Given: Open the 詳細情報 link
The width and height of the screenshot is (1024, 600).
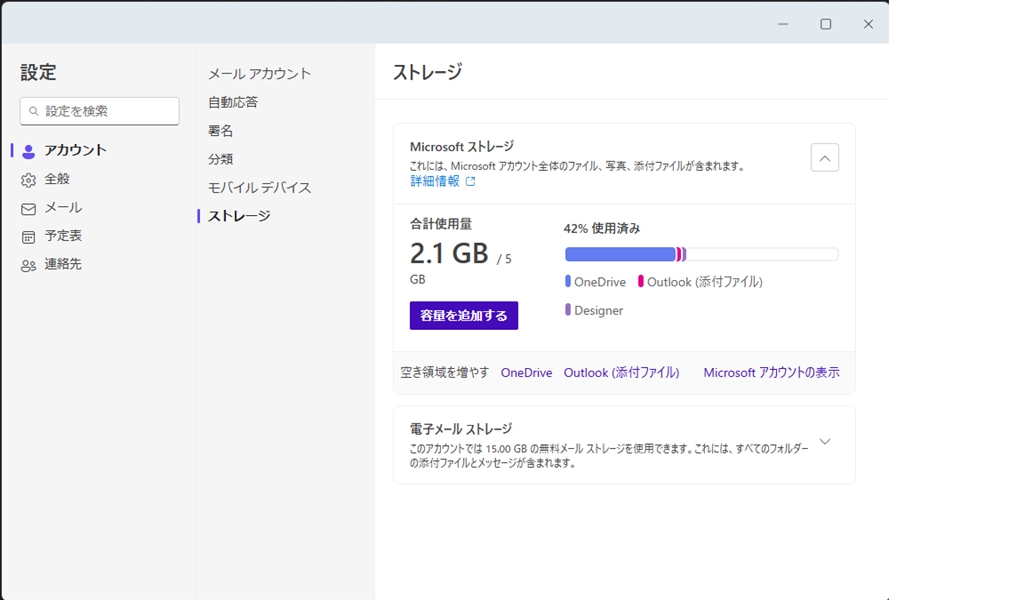Looking at the screenshot, I should [x=435, y=181].
